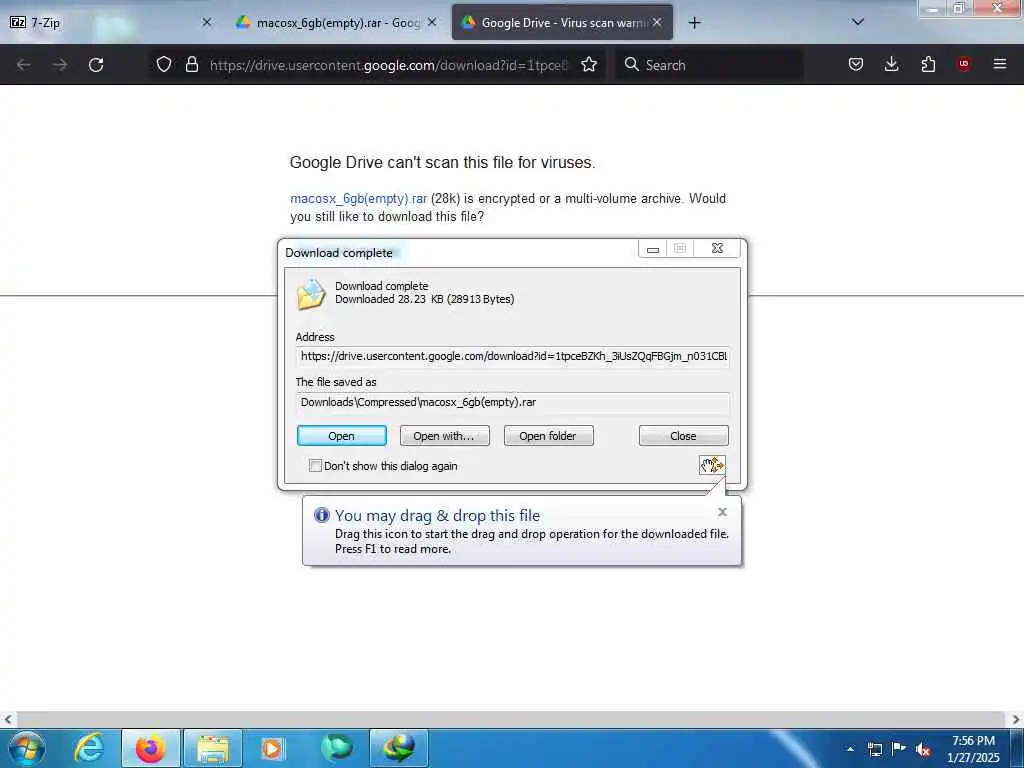Viewport: 1024px width, 768px height.
Task: Close the Virus scan warning tab
Action: coord(657,22)
